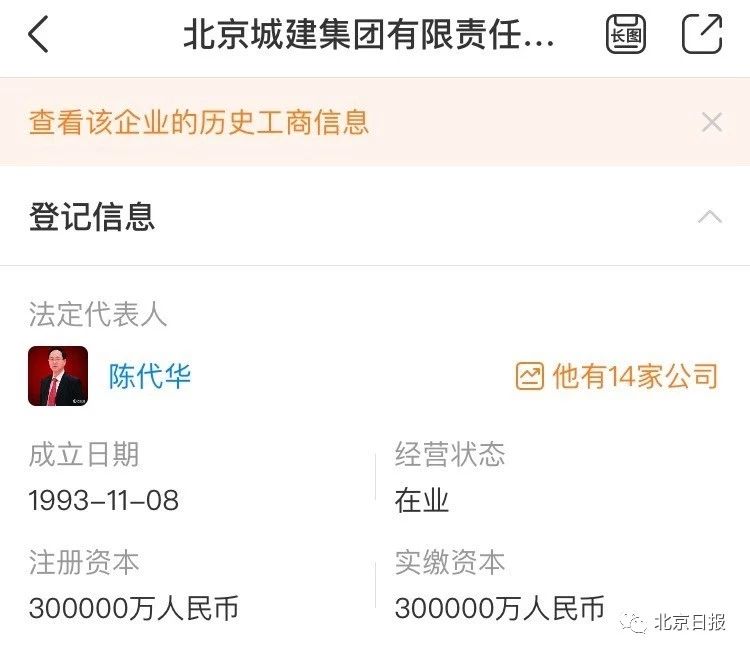Tap the share export icon
The width and height of the screenshot is (750, 655).
[x=702, y=33]
